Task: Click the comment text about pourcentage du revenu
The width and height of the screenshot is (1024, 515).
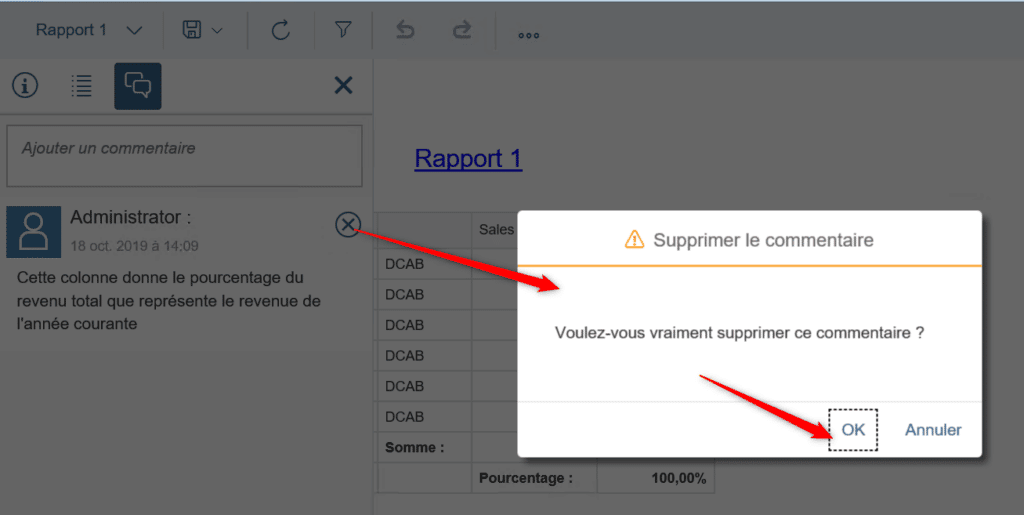Action: point(168,301)
